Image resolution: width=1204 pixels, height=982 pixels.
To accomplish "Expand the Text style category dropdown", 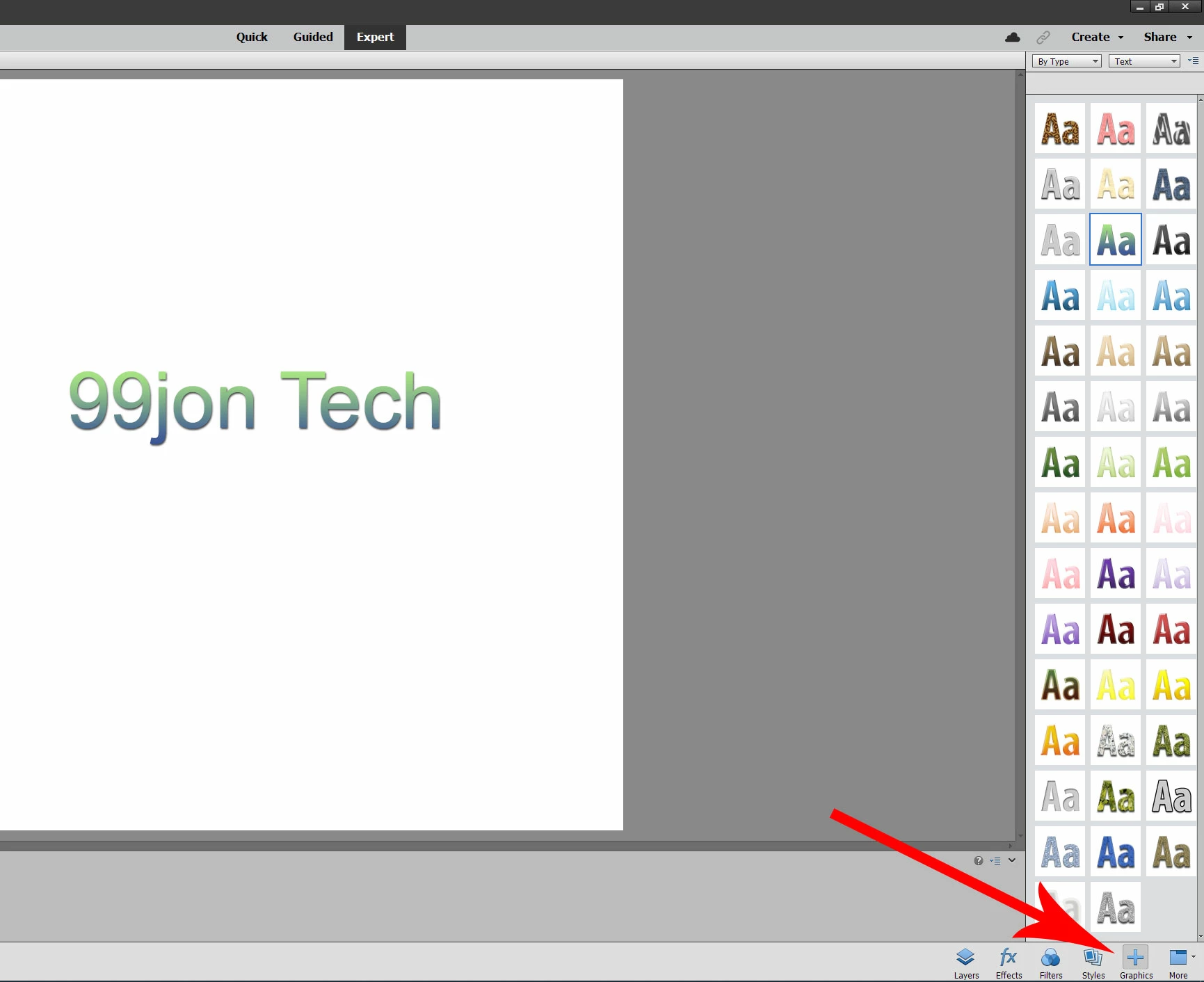I will coord(1144,61).
